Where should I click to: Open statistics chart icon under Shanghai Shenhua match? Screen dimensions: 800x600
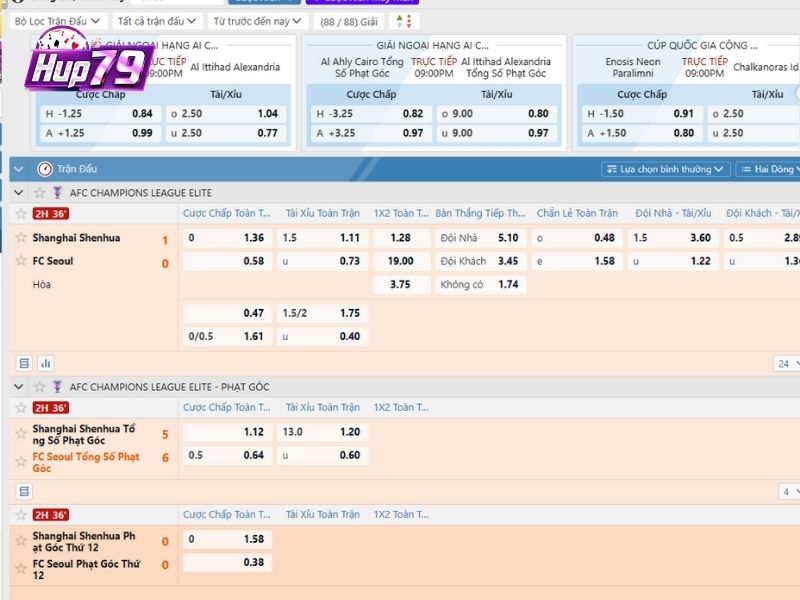point(45,363)
